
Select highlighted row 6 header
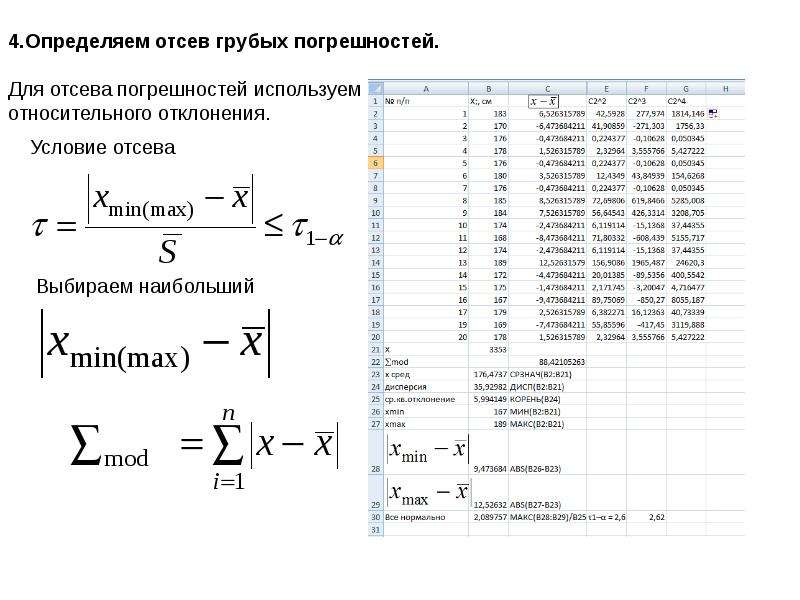click(x=376, y=163)
